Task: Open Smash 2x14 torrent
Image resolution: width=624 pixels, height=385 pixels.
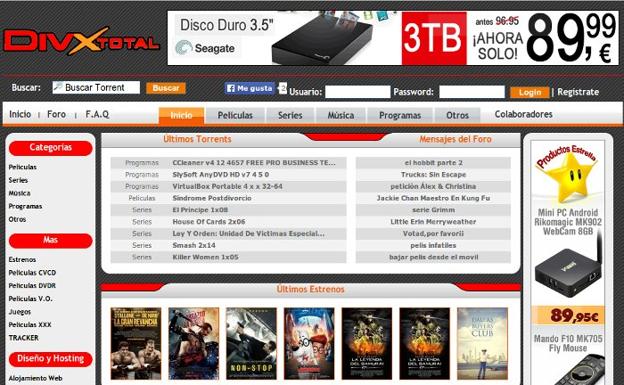Action: pyautogui.click(x=194, y=245)
